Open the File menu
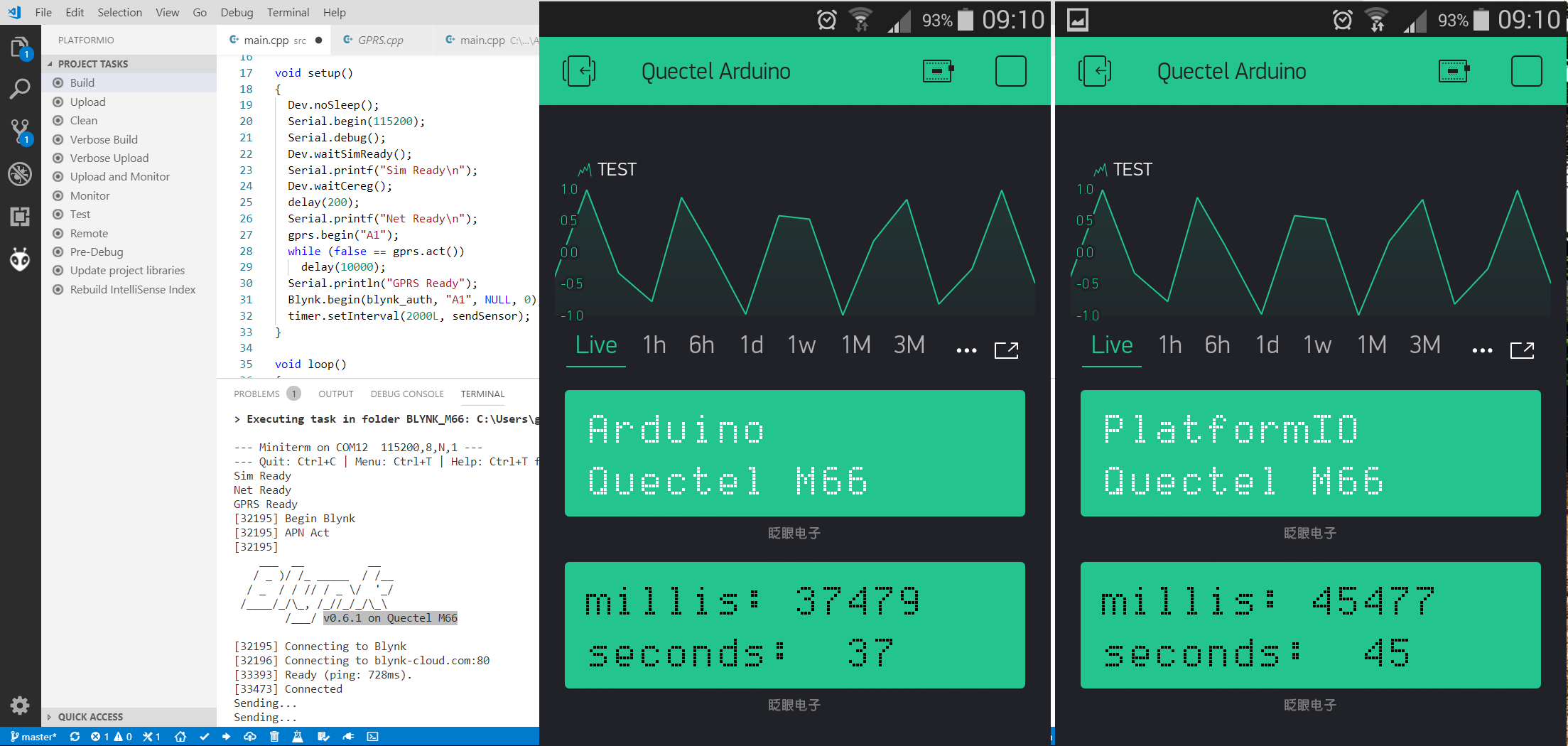1568x746 pixels. tap(43, 12)
